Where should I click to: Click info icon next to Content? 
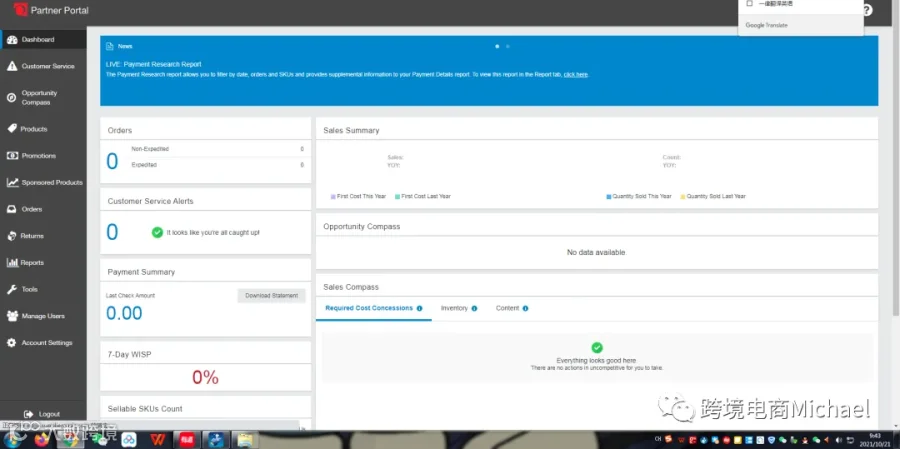click(525, 308)
